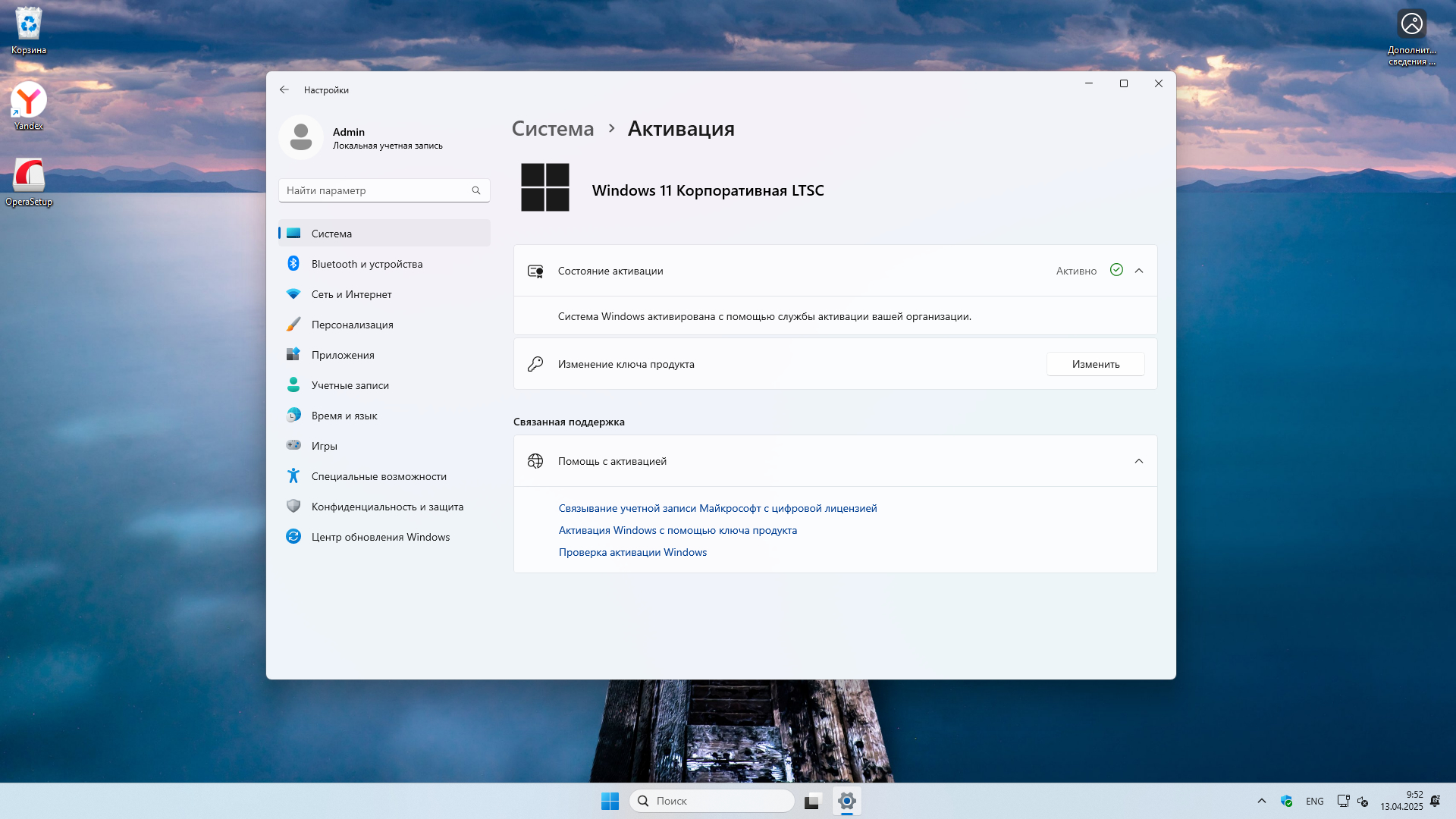Click Windows Start button on taskbar
The width and height of the screenshot is (1456, 819).
610,801
